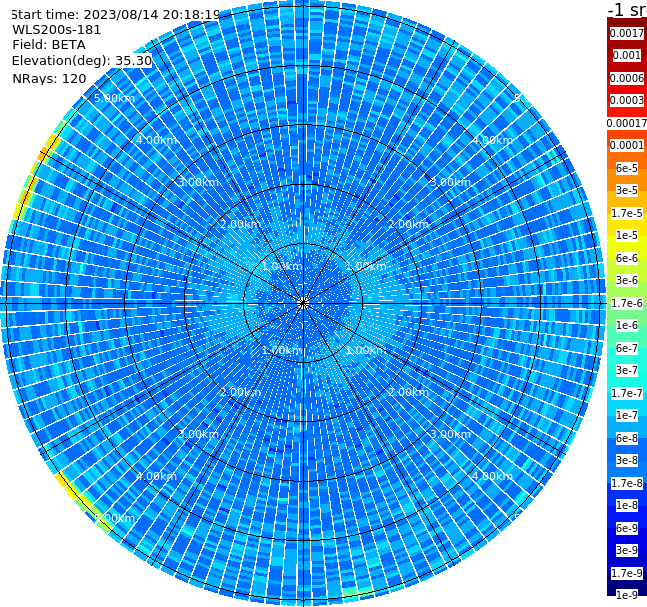Select the '3e-7' colorbar tick label
The height and width of the screenshot is (607, 647).
[x=627, y=370]
